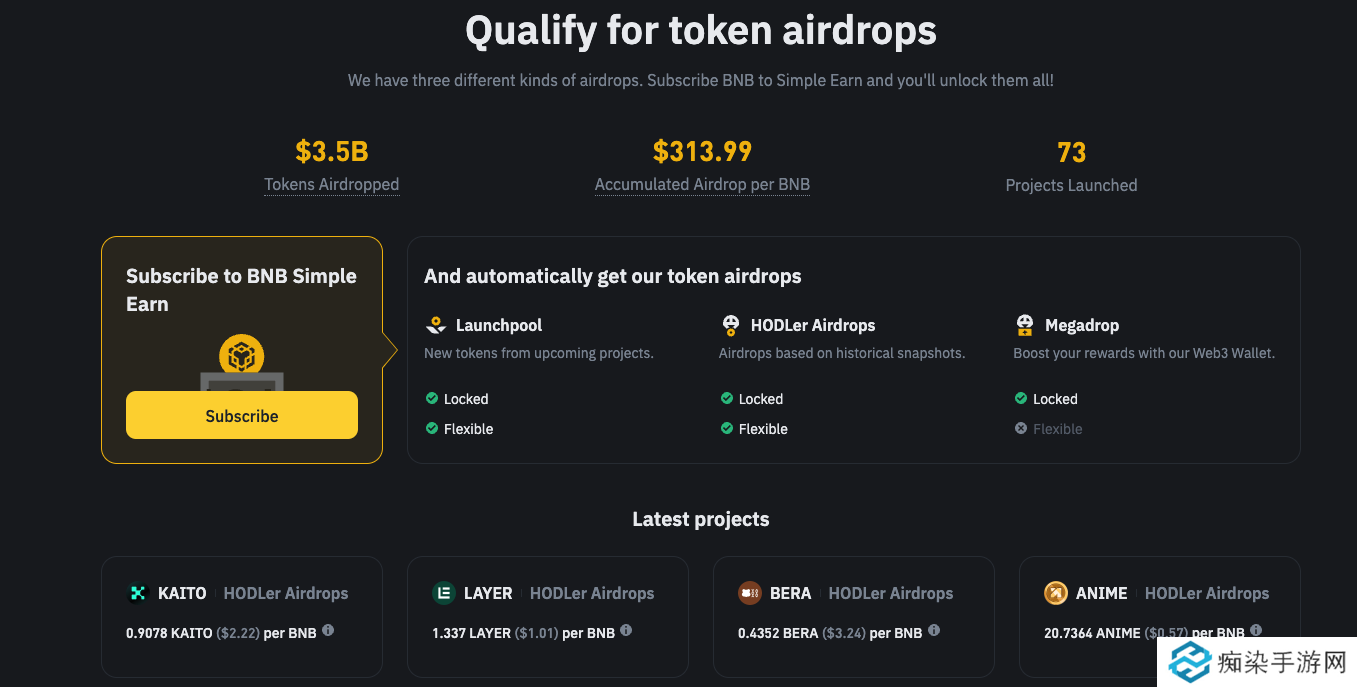This screenshot has width=1357, height=687.
Task: Click the Megadrop icon
Action: 1024,325
